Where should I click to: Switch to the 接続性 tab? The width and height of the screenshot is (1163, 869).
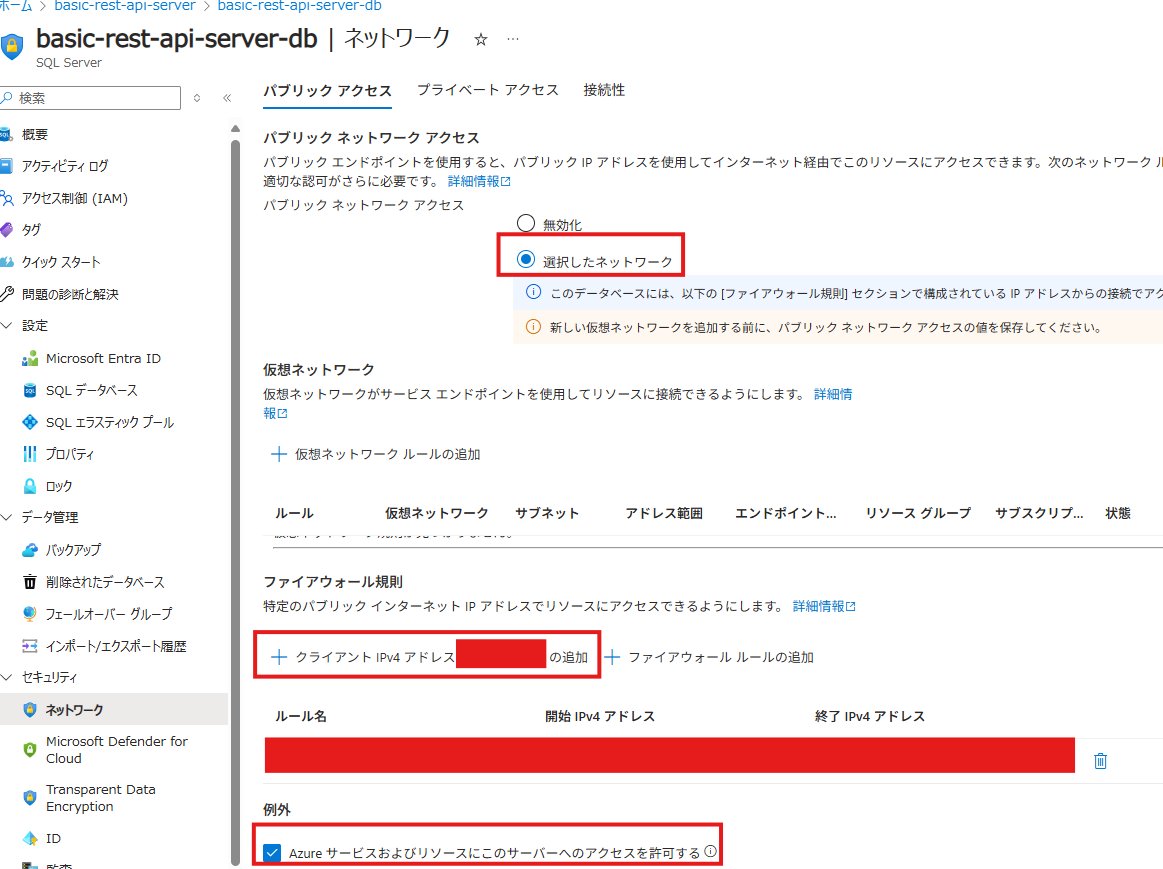[x=605, y=90]
